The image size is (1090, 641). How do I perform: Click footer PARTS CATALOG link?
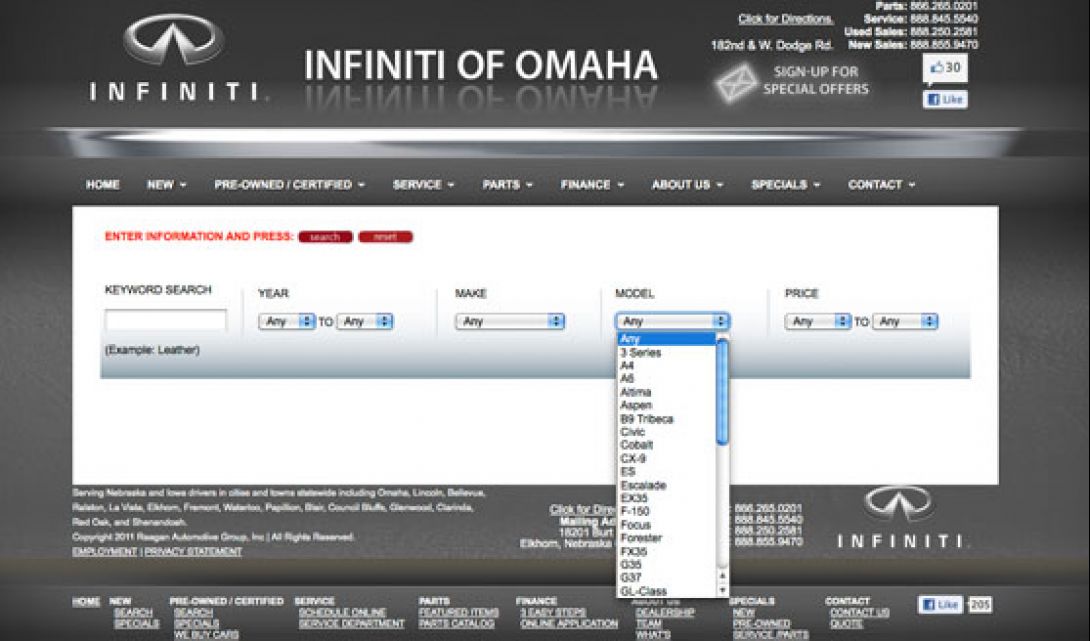457,624
